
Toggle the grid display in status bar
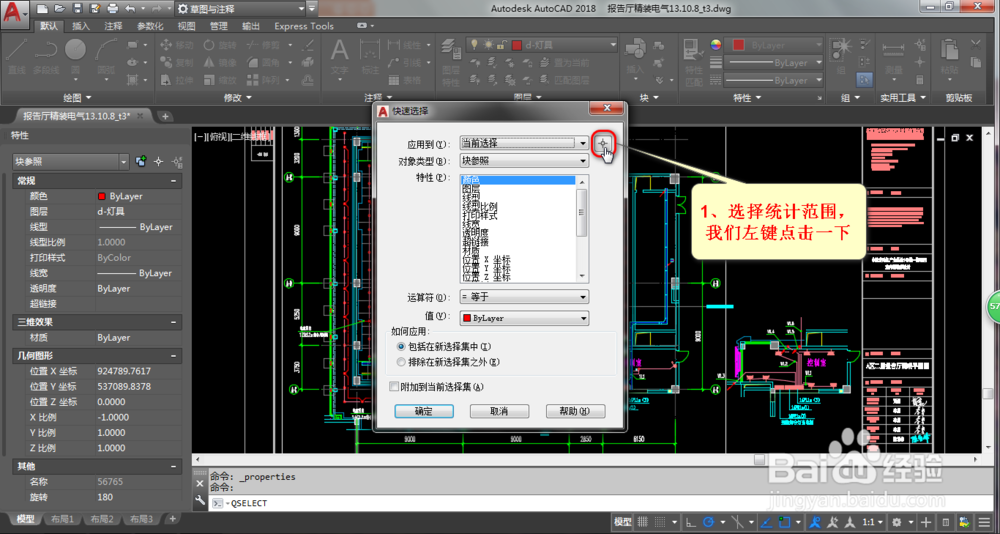coord(643,521)
